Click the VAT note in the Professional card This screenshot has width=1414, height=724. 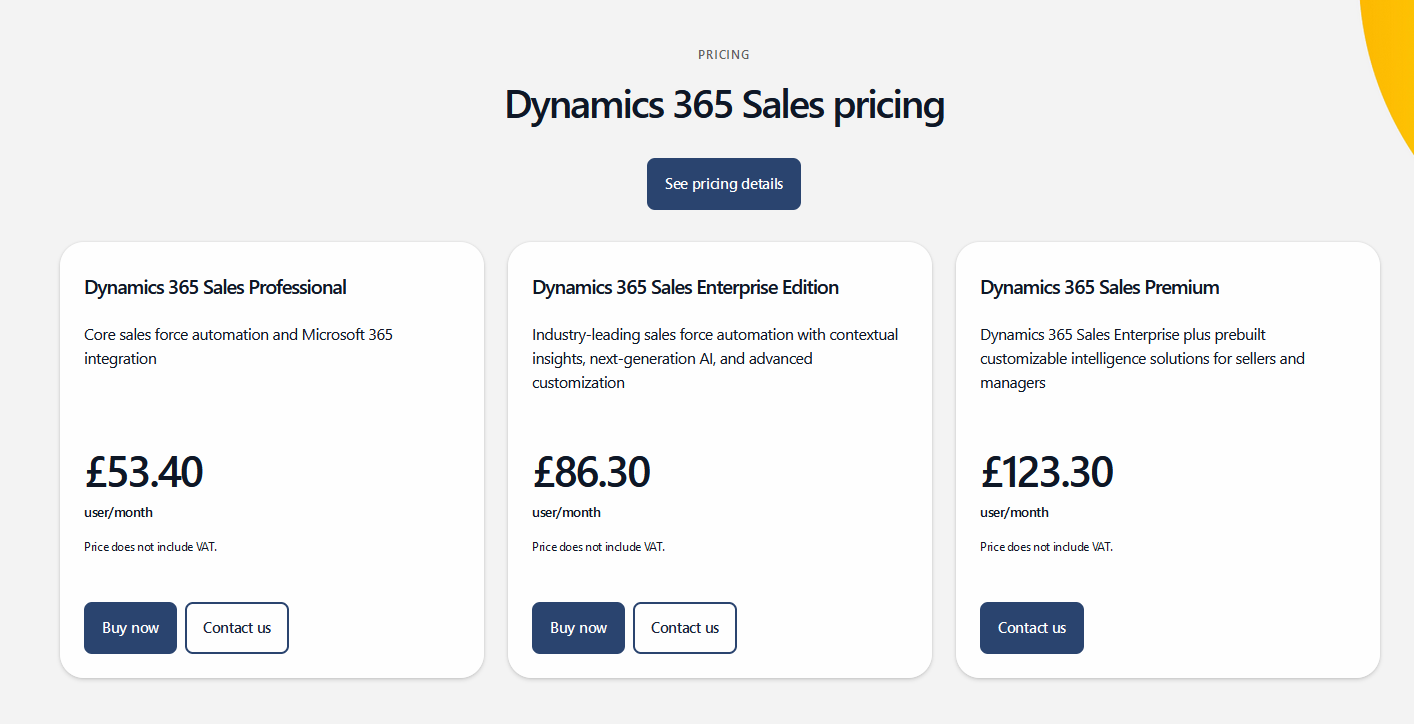[150, 547]
